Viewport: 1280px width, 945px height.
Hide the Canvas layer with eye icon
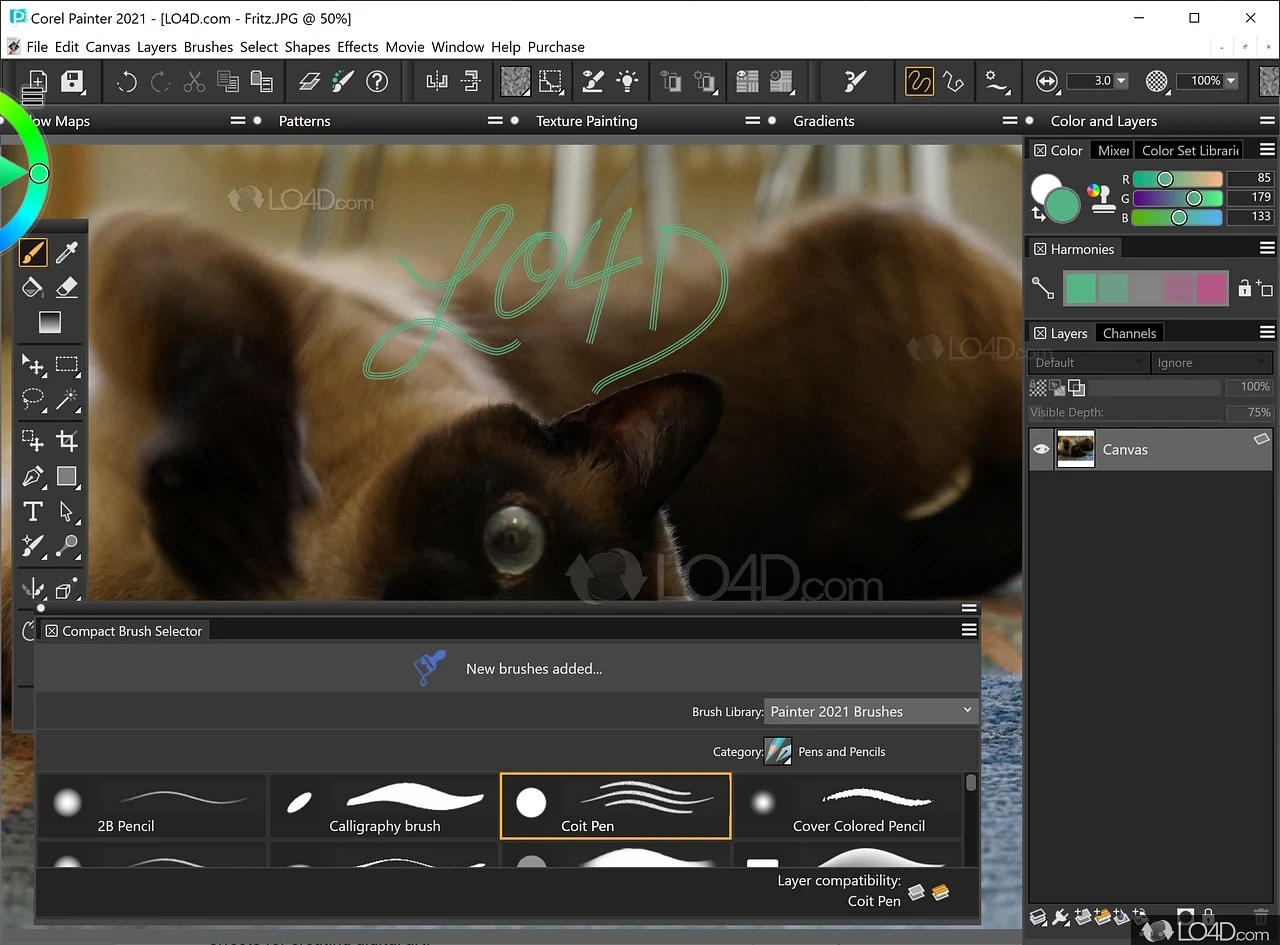tap(1042, 450)
